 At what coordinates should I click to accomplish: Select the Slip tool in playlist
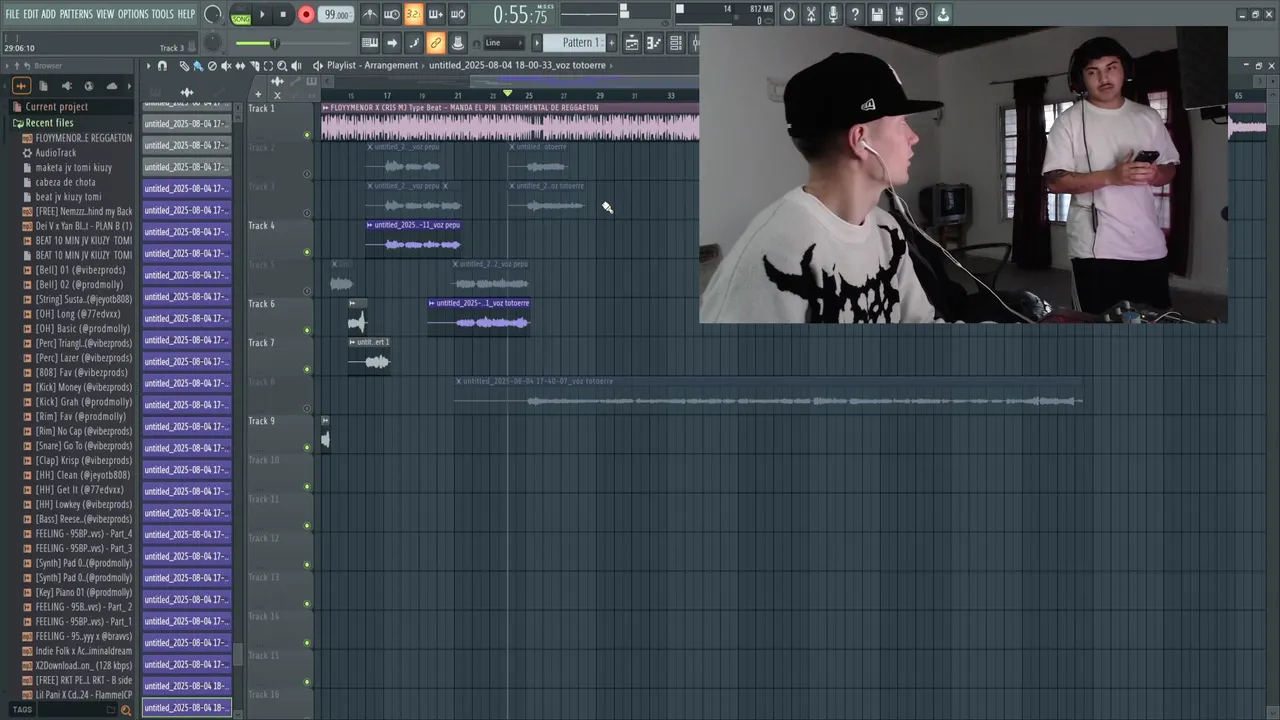(x=240, y=66)
